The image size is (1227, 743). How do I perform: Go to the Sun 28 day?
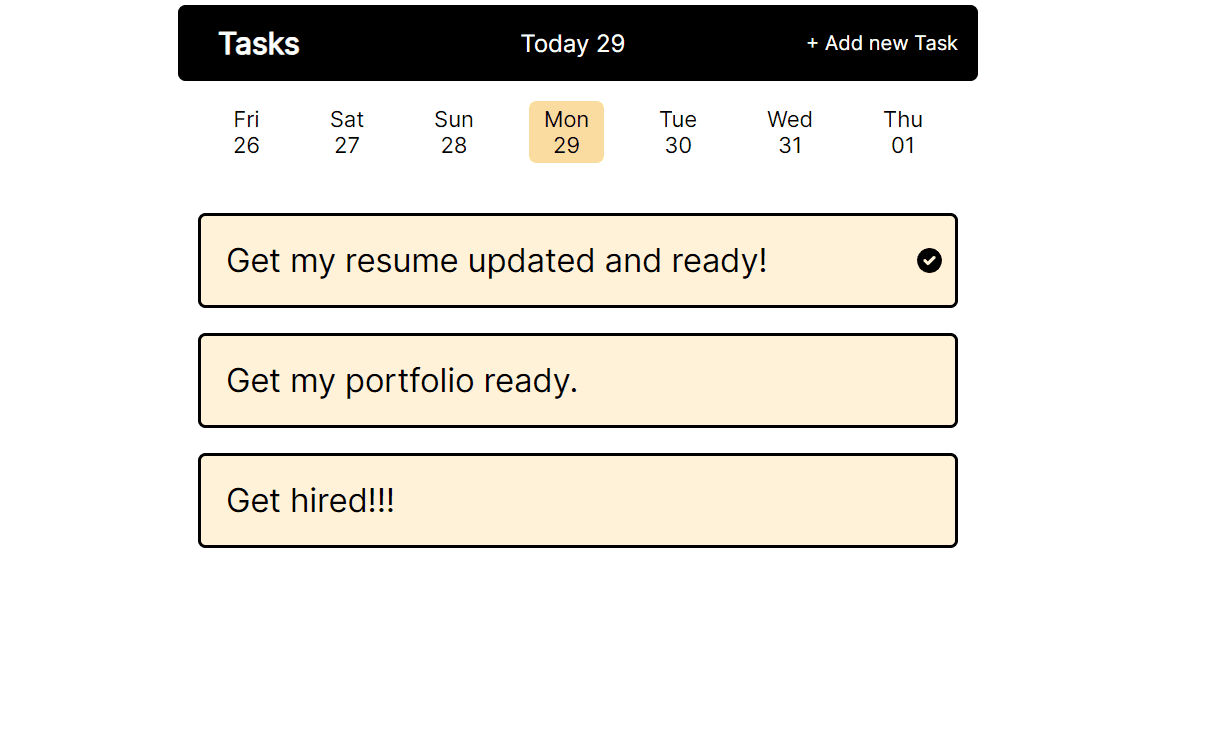(454, 132)
